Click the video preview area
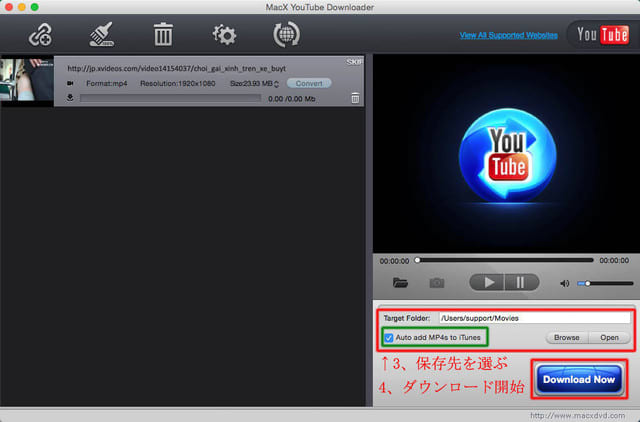The image size is (640, 422). click(506, 154)
